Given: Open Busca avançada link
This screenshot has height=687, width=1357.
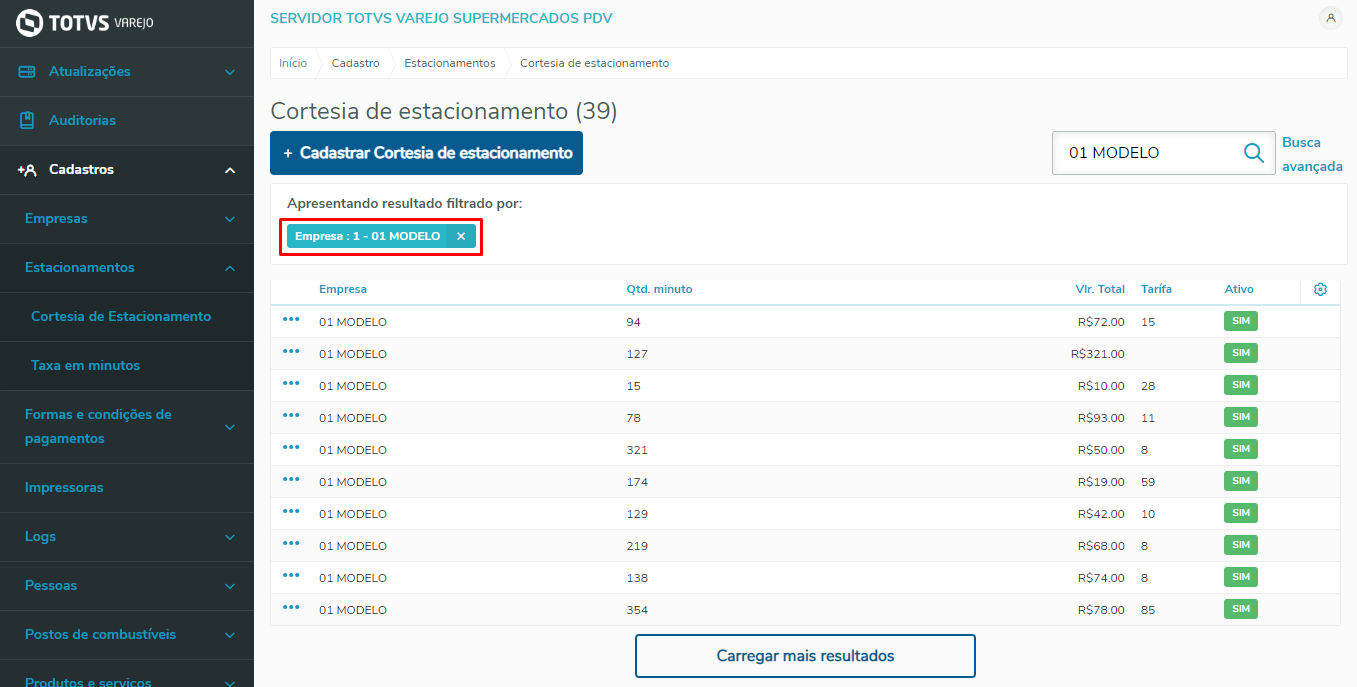Looking at the screenshot, I should (x=1312, y=155).
